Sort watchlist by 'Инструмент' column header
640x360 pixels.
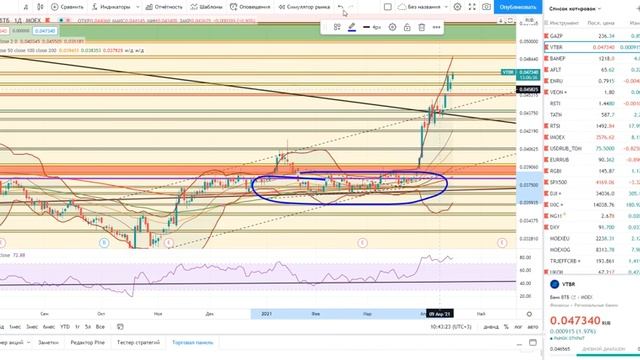point(564,23)
